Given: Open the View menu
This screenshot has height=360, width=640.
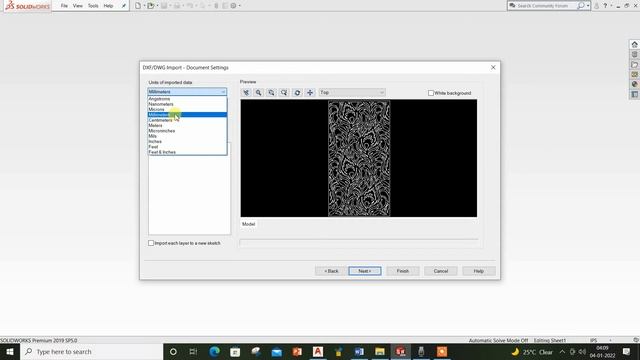Looking at the screenshot, I should 78,6.
